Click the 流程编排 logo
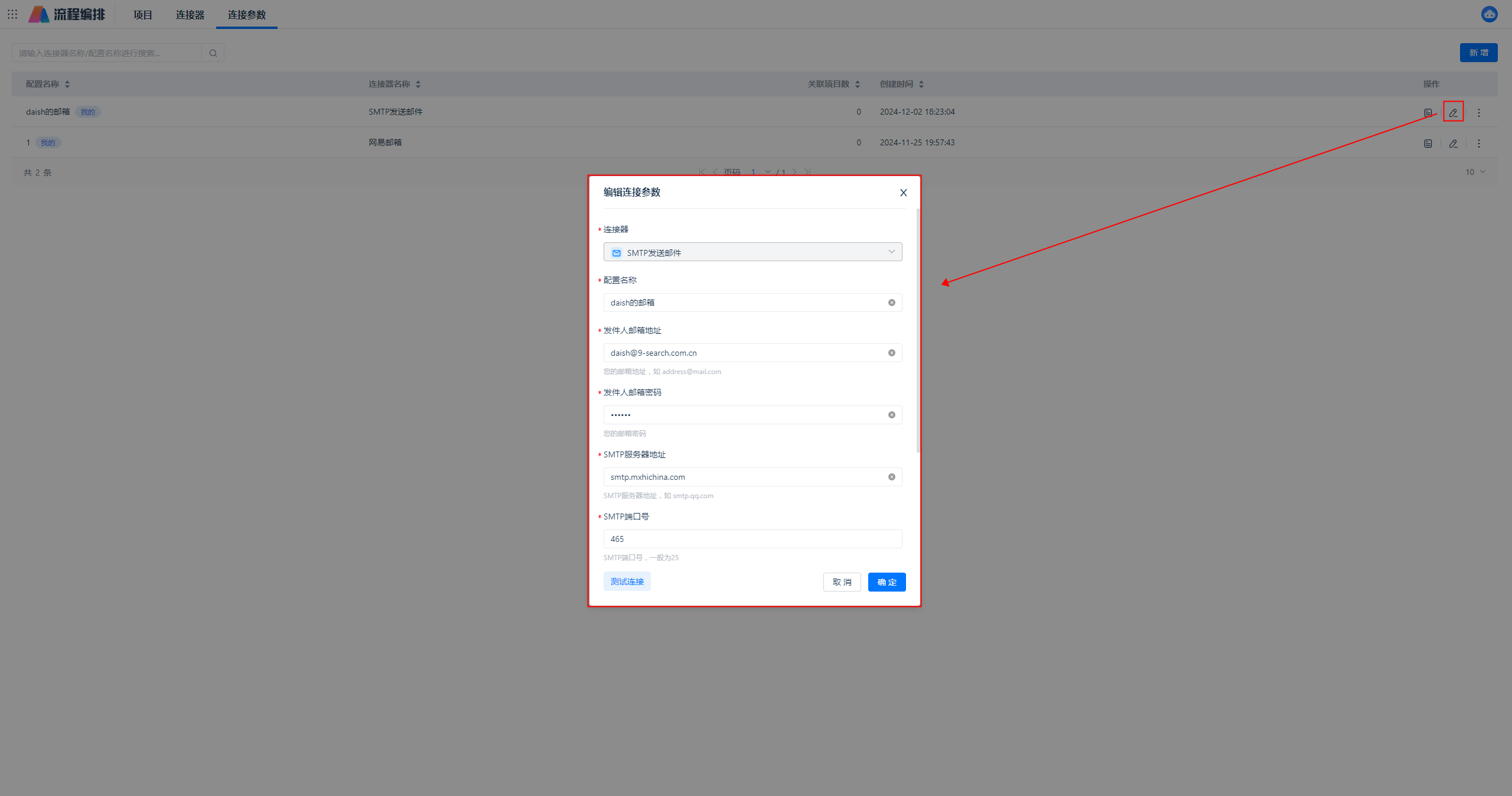Screen dimensions: 1512x796 pos(67,14)
